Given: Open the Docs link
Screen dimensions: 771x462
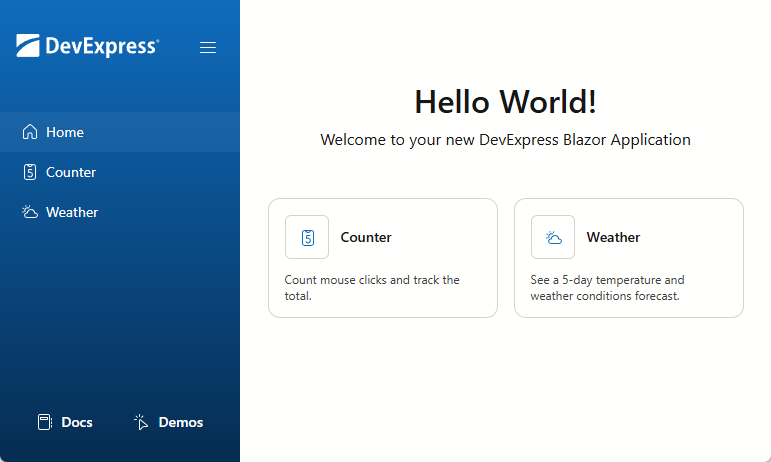Looking at the screenshot, I should pos(65,422).
